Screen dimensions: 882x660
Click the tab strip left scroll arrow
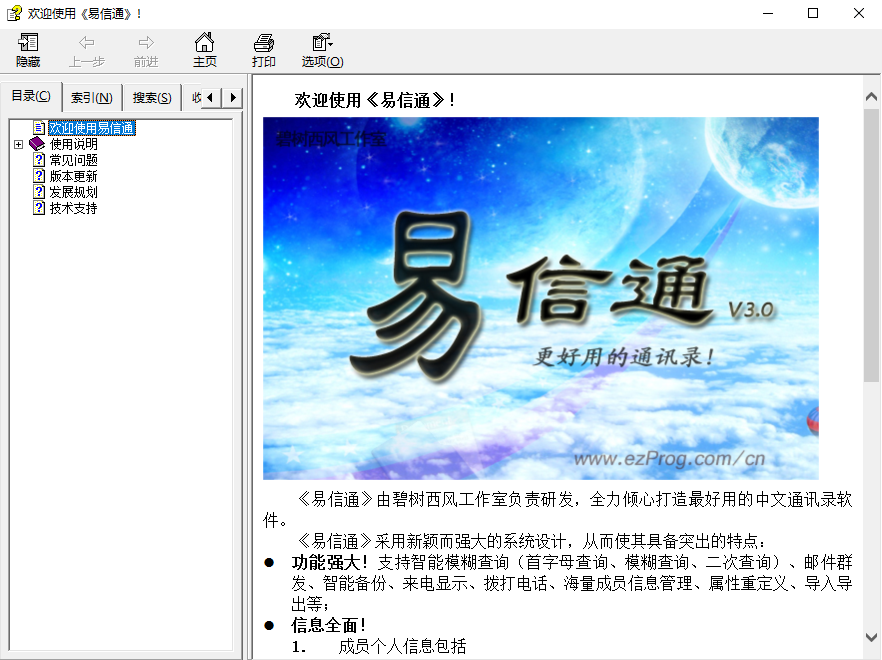pyautogui.click(x=211, y=98)
